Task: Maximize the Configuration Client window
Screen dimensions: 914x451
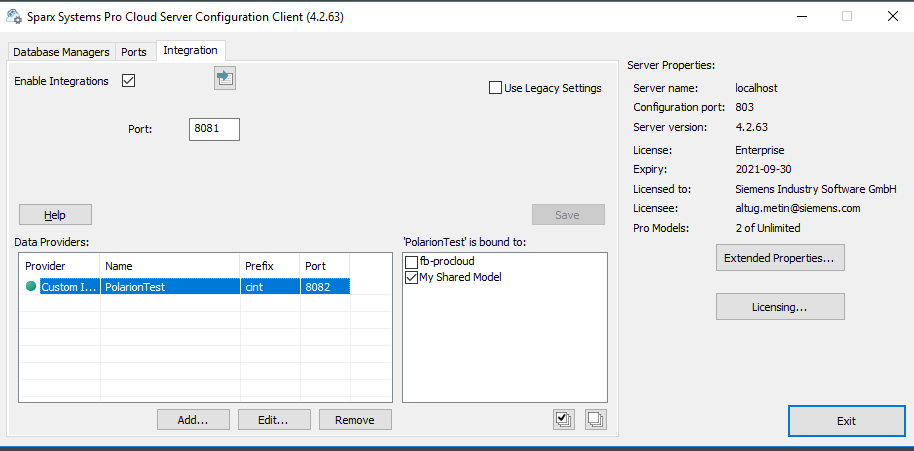Action: click(847, 16)
